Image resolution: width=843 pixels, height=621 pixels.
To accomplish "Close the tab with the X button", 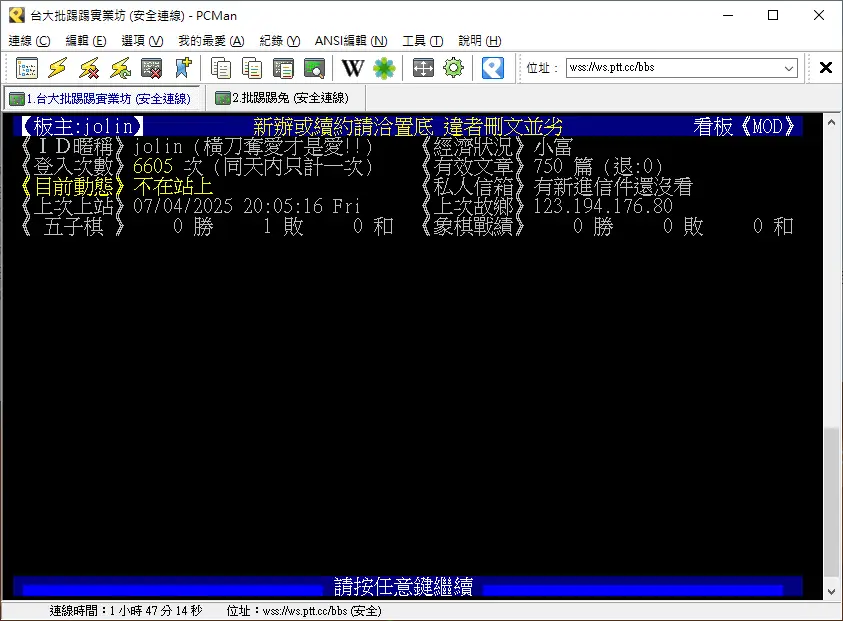I will pyautogui.click(x=826, y=68).
